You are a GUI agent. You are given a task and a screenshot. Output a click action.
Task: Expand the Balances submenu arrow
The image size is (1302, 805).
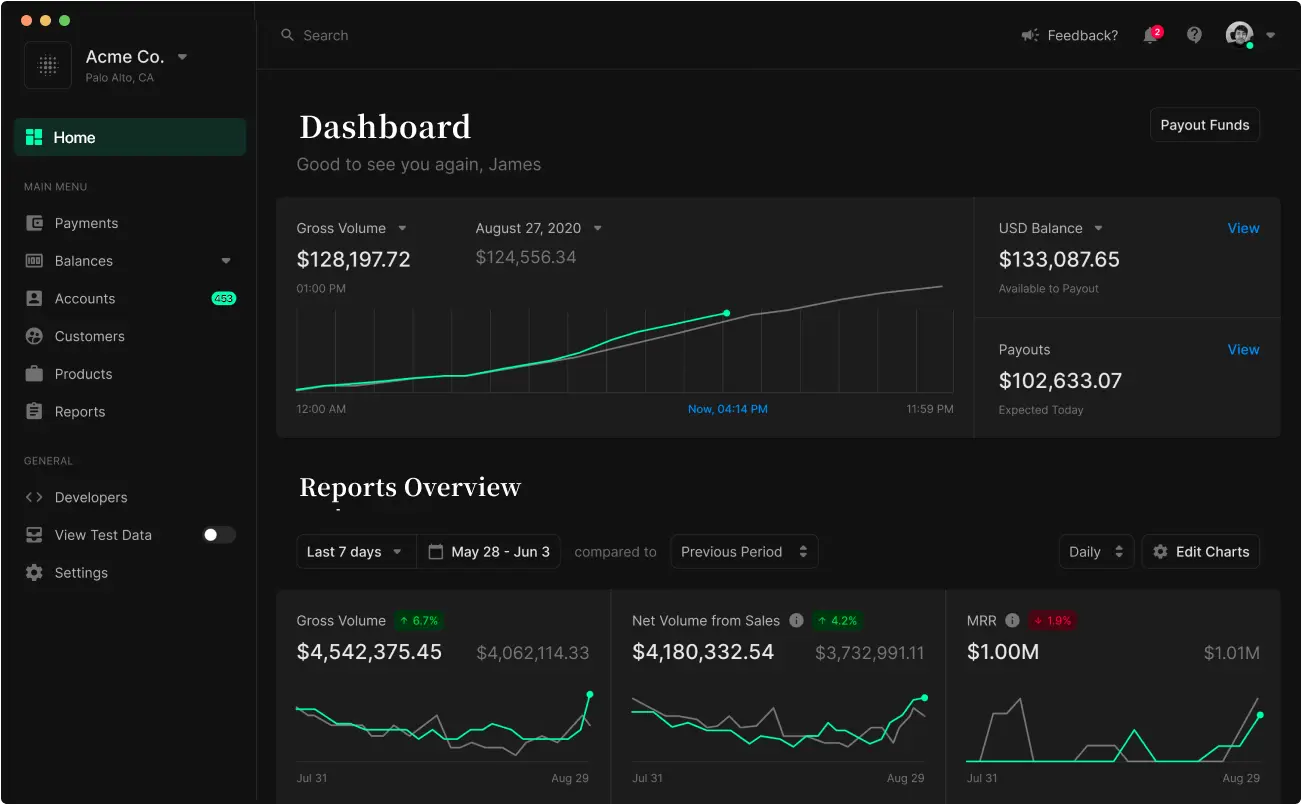226,261
